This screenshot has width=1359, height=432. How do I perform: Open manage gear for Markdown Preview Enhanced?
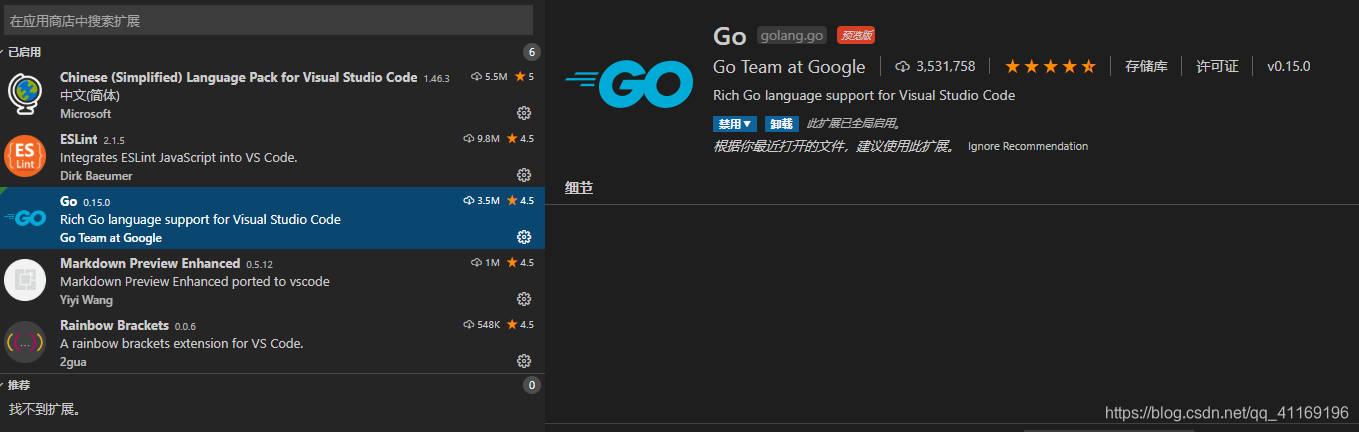click(523, 299)
